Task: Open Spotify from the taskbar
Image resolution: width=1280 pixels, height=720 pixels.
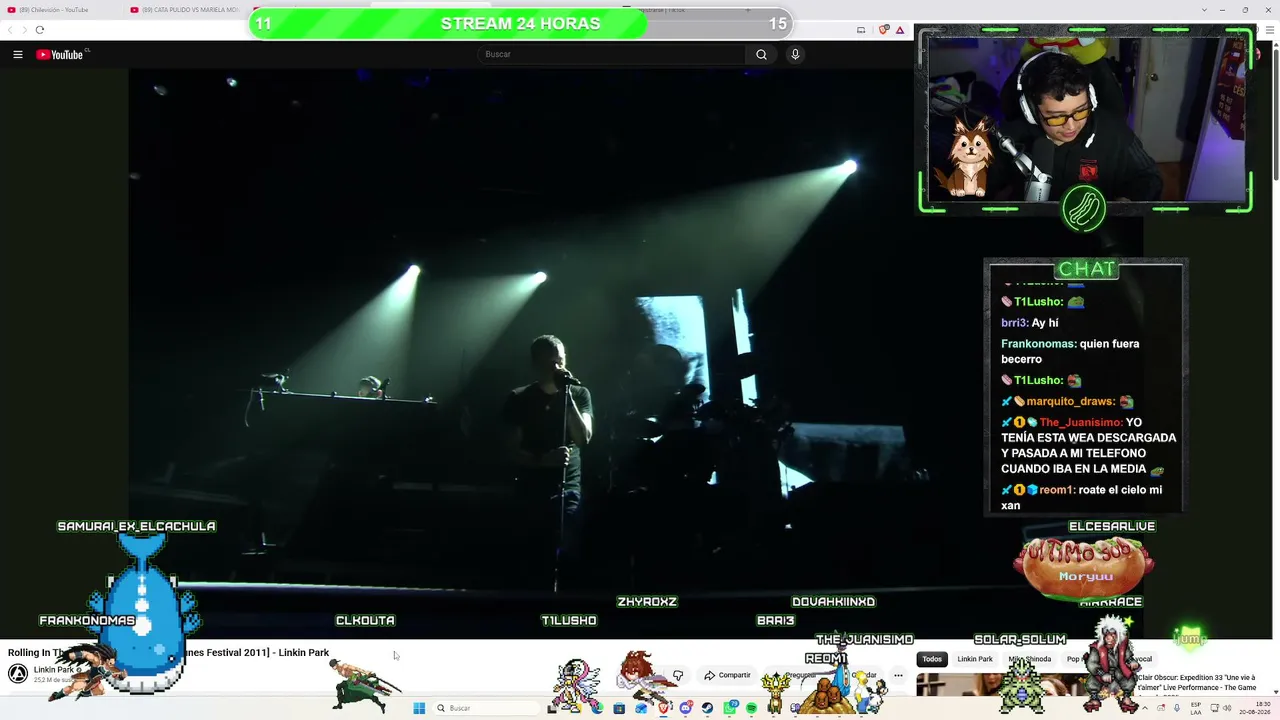Action: [751, 708]
